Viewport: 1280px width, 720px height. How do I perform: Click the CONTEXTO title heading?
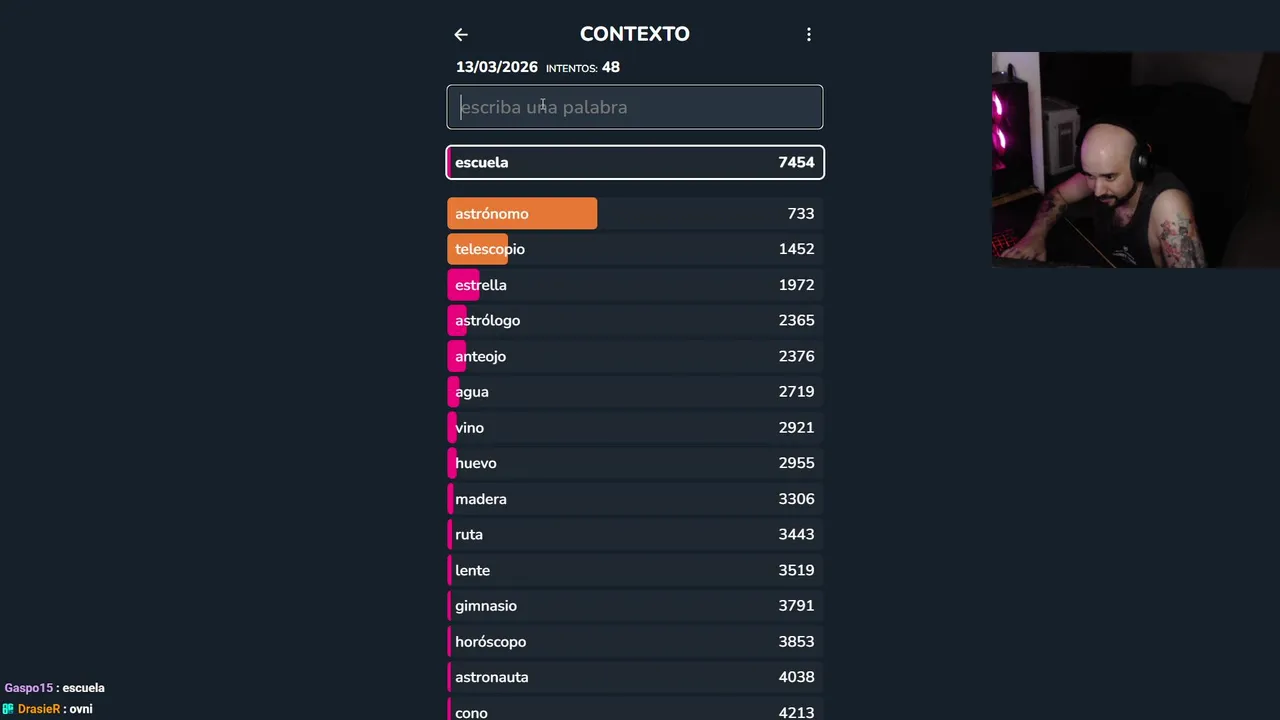click(x=635, y=34)
